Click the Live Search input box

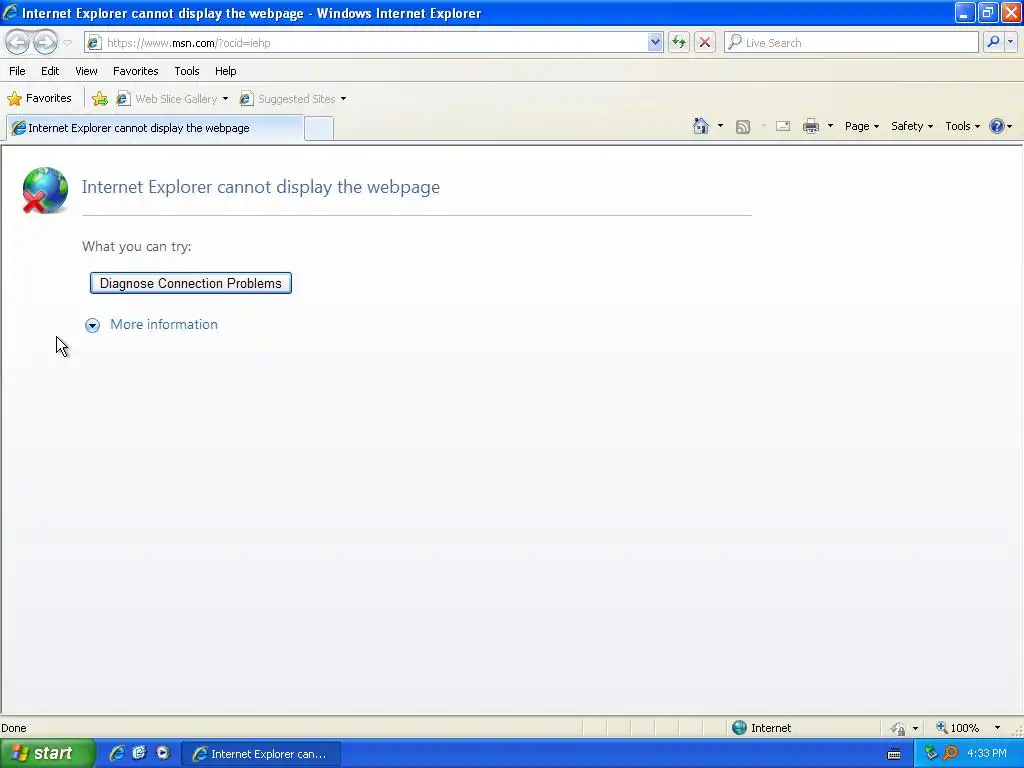852,42
